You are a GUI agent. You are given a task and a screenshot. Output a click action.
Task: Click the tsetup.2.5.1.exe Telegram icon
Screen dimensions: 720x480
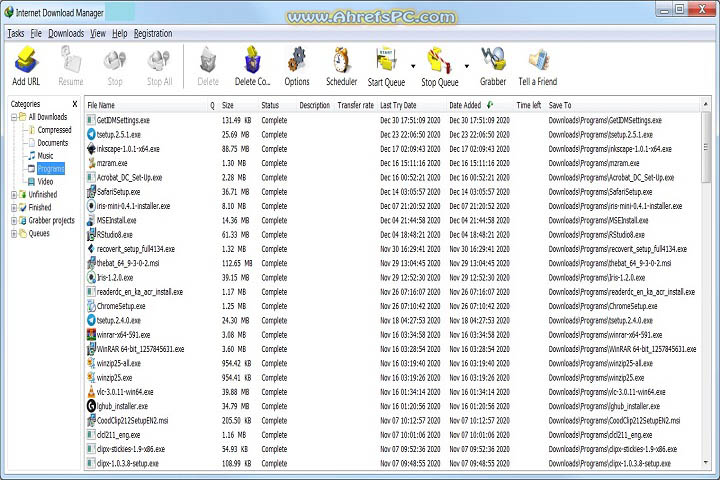[x=91, y=135]
